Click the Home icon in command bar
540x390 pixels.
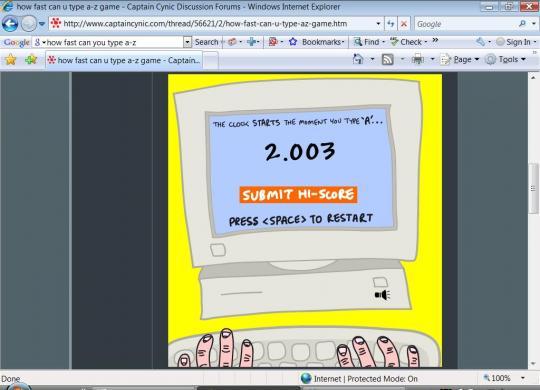point(358,59)
